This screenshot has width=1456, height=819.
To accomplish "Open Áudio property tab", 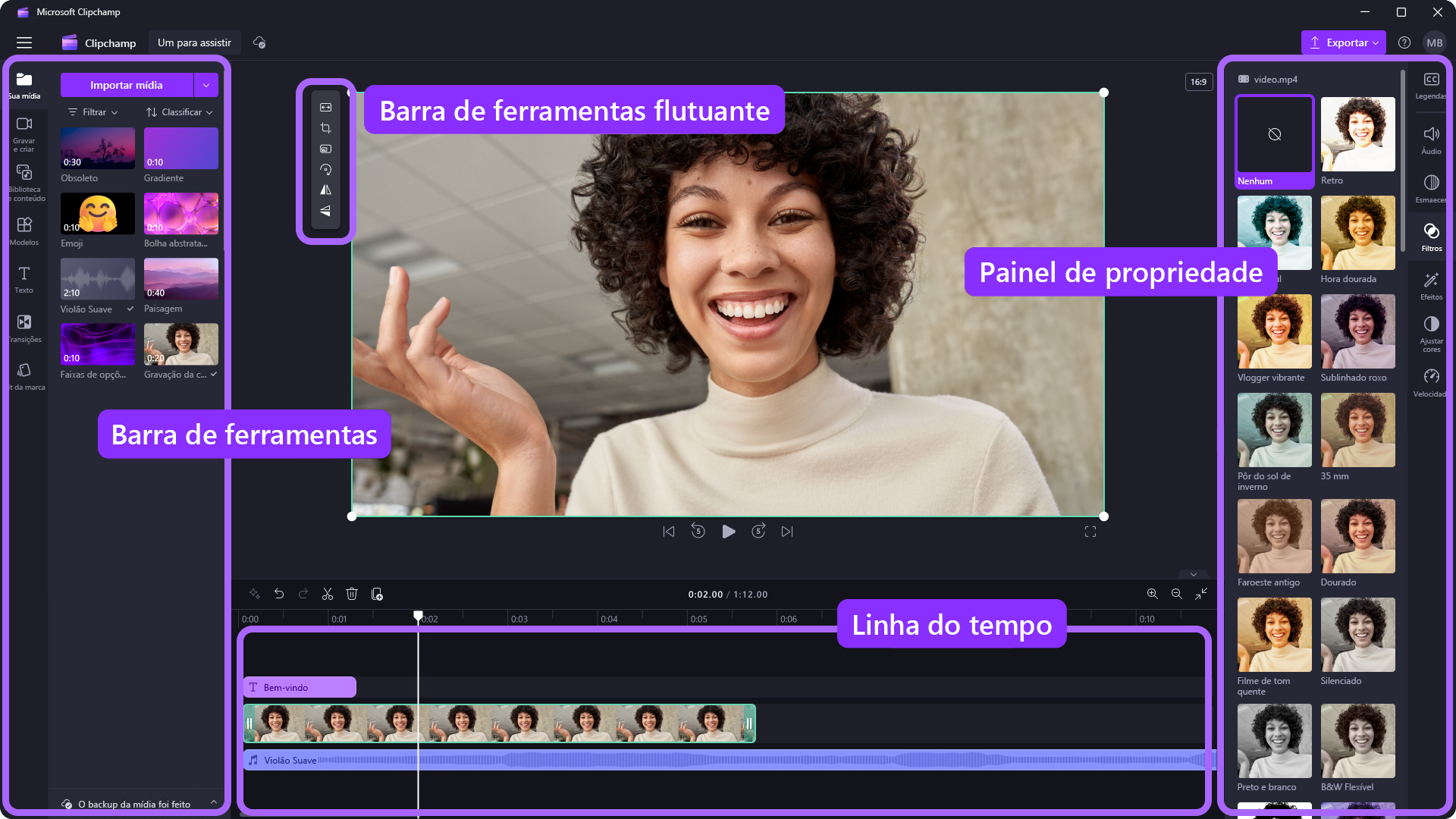I will (1431, 140).
